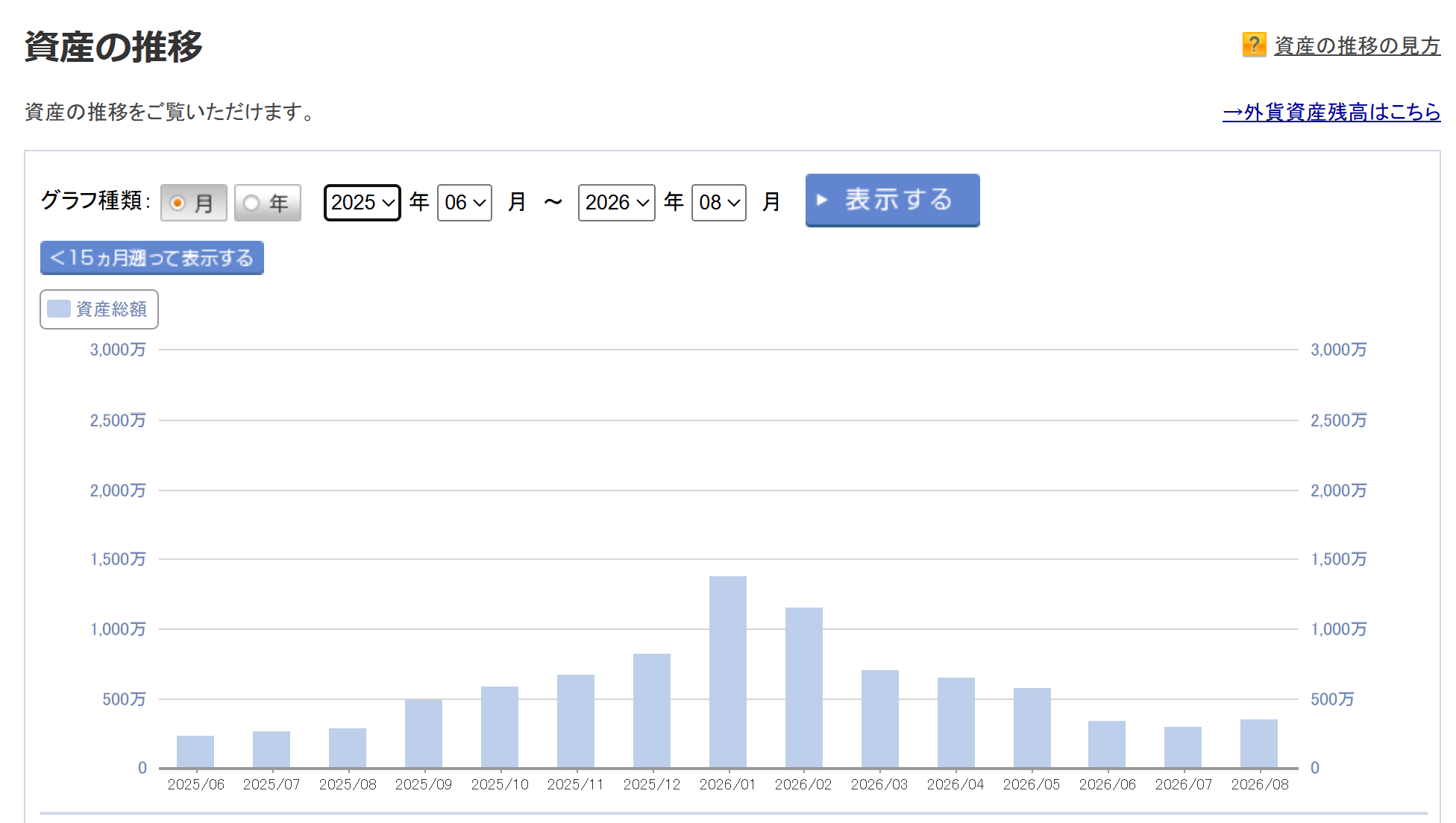
Task: Click the 2026/05 chart bar
Action: [x=1032, y=728]
